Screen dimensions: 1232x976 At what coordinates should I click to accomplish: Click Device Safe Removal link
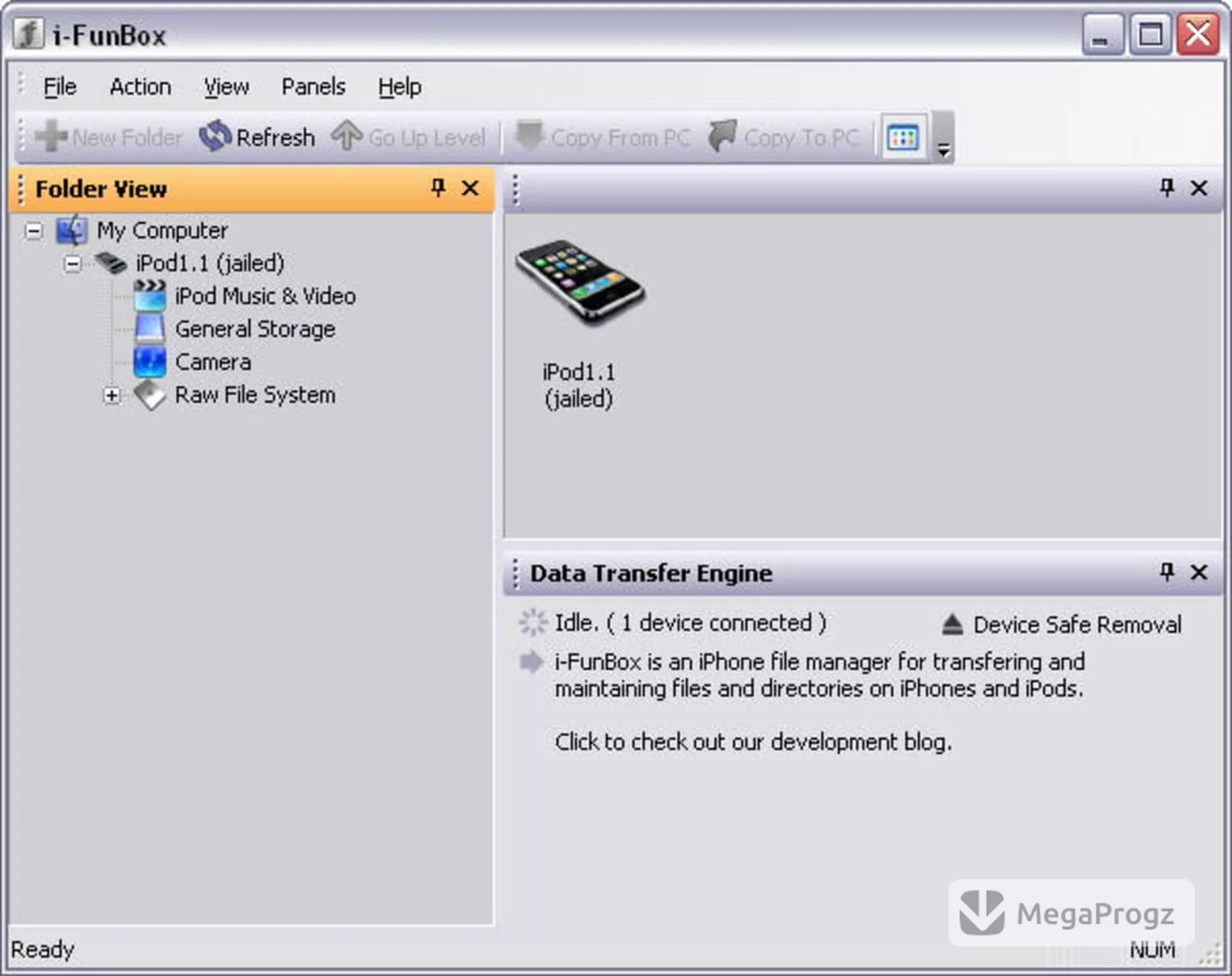click(x=1077, y=624)
